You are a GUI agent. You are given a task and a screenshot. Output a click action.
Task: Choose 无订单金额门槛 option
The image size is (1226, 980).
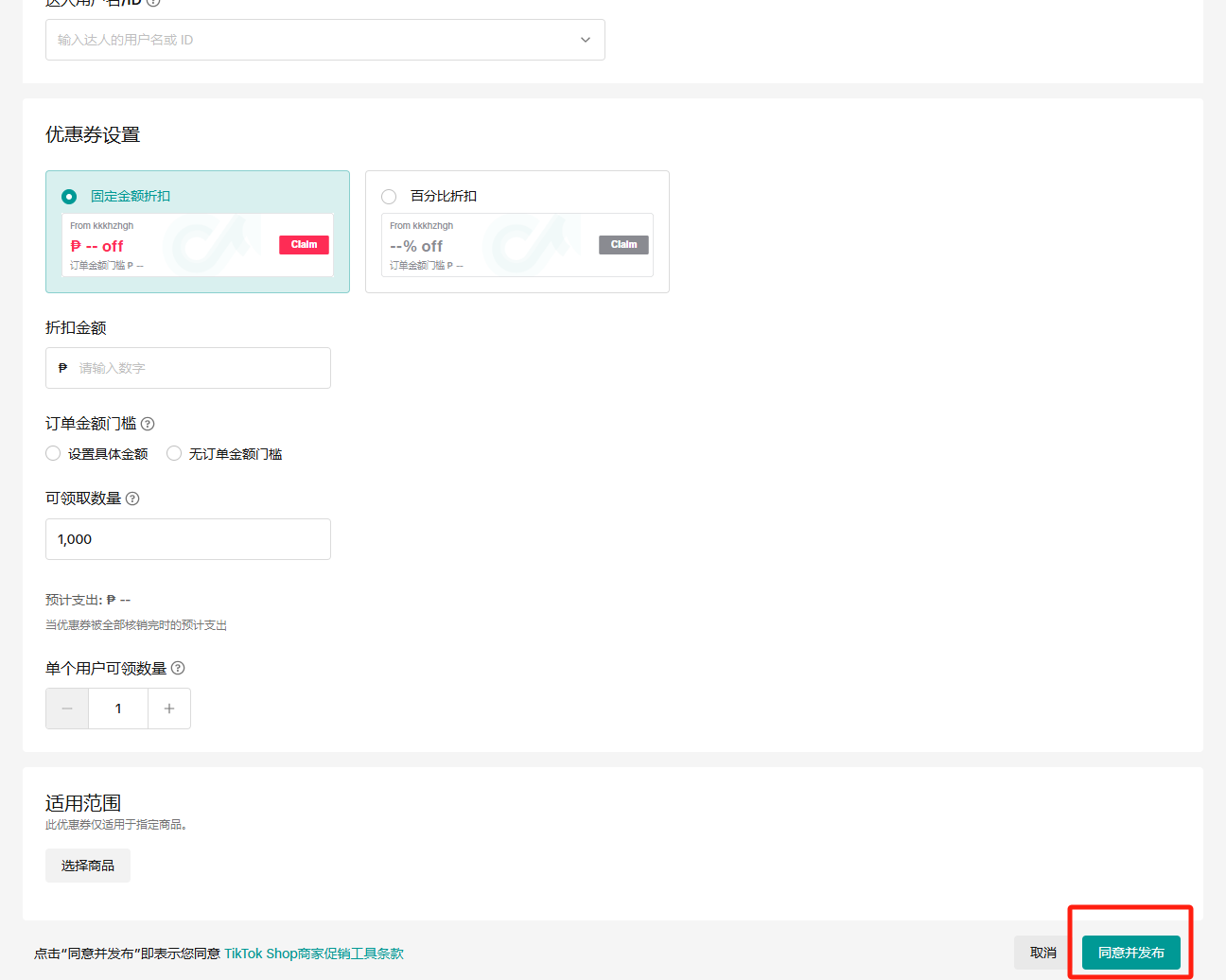[x=174, y=454]
